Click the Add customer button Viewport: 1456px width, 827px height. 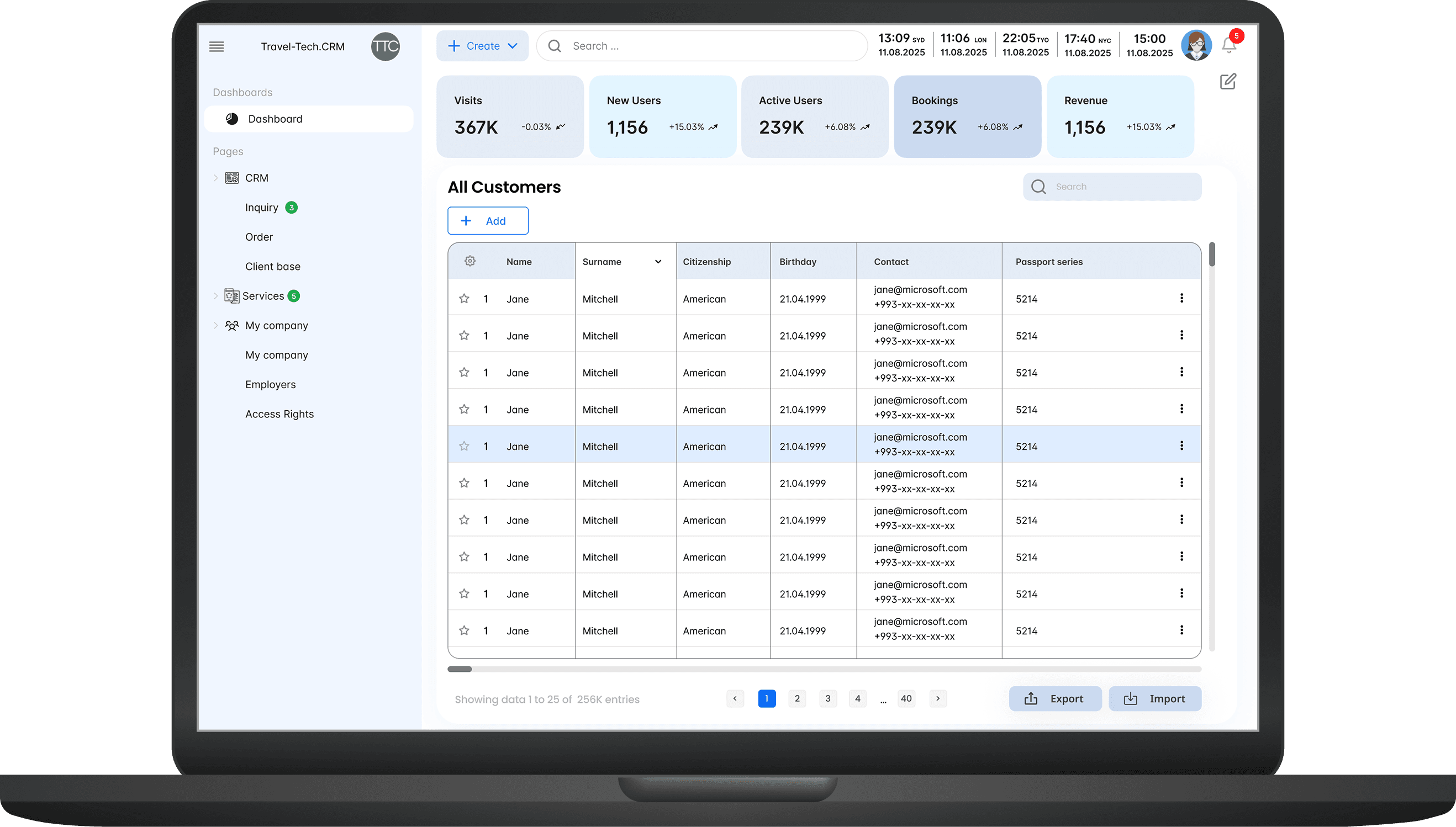point(488,221)
